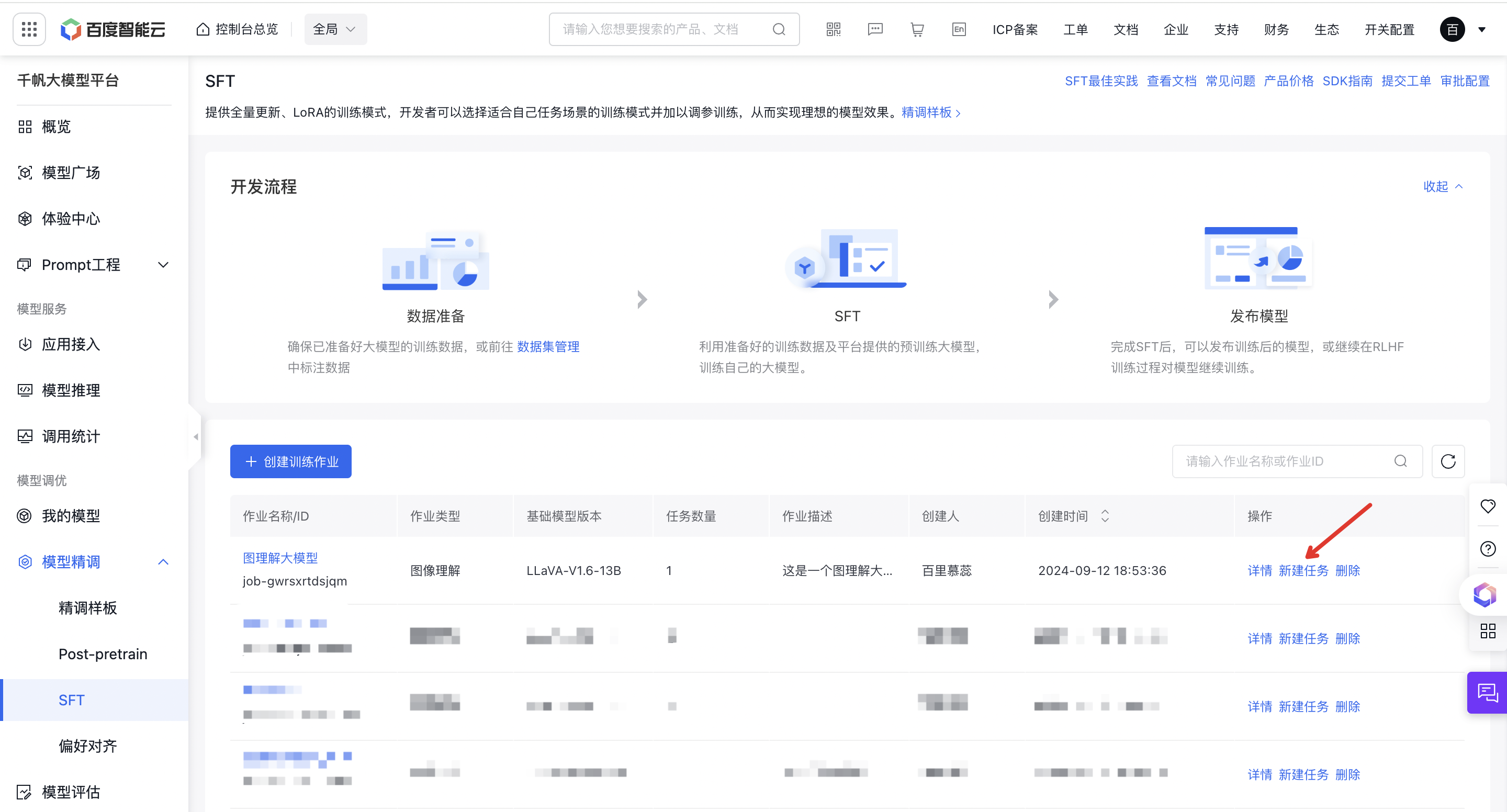Open the QR code icon in header
Image resolution: width=1507 pixels, height=812 pixels.
833,29
